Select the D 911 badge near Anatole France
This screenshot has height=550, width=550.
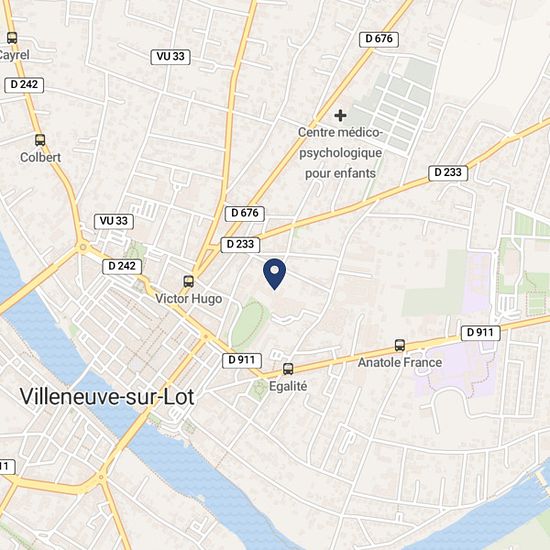(480, 333)
